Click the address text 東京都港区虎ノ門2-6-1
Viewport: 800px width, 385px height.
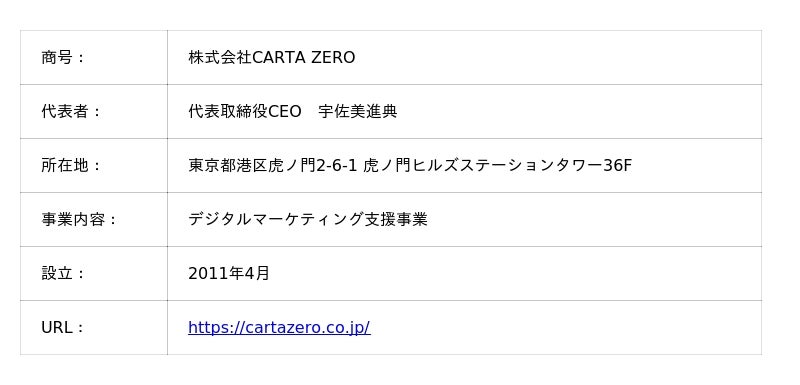pos(273,166)
